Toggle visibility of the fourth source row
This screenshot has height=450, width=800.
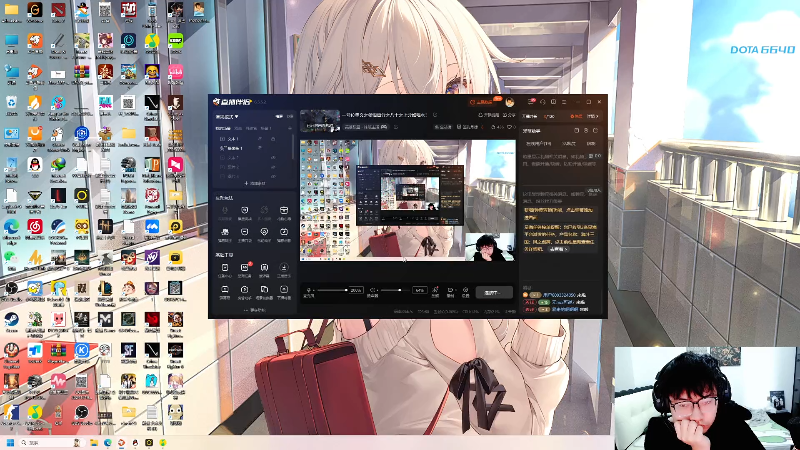tap(273, 167)
